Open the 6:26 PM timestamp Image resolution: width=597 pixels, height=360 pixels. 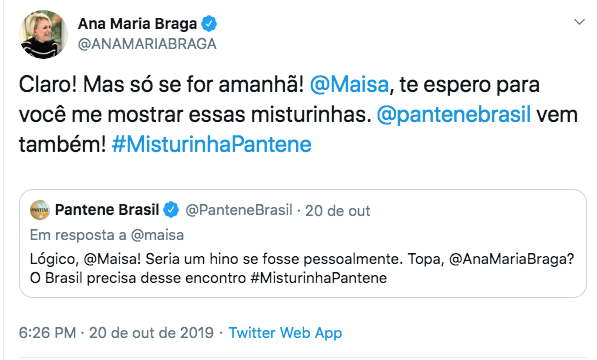pos(48,333)
